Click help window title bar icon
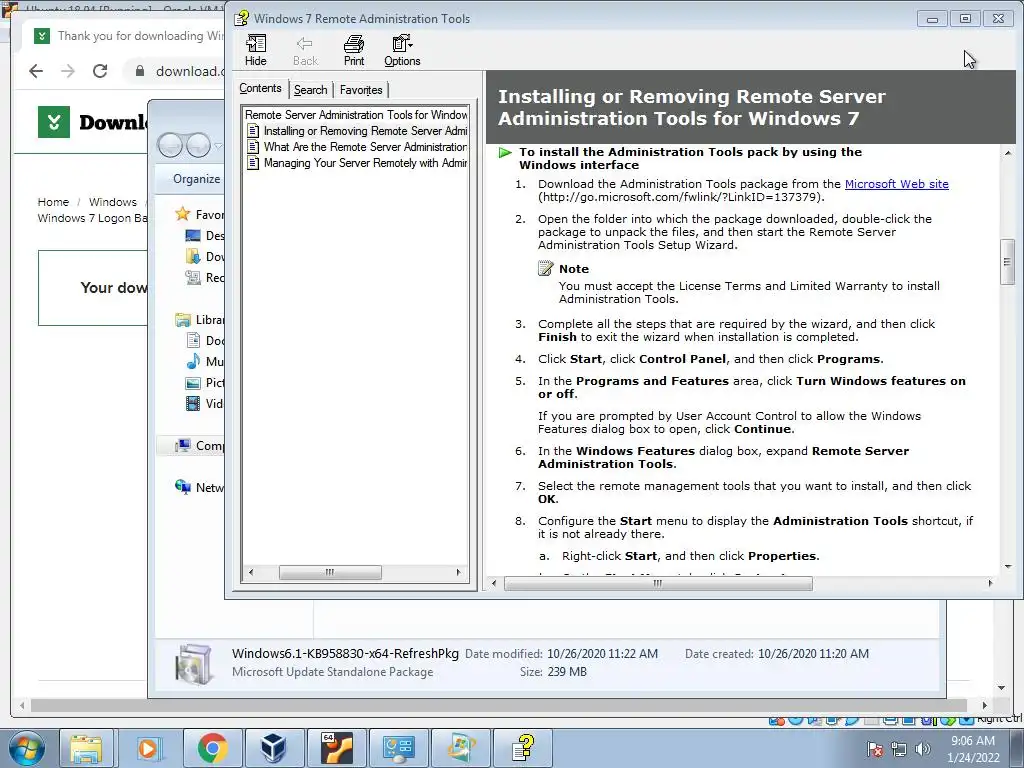Screen dimensions: 1024x768 pos(242,18)
